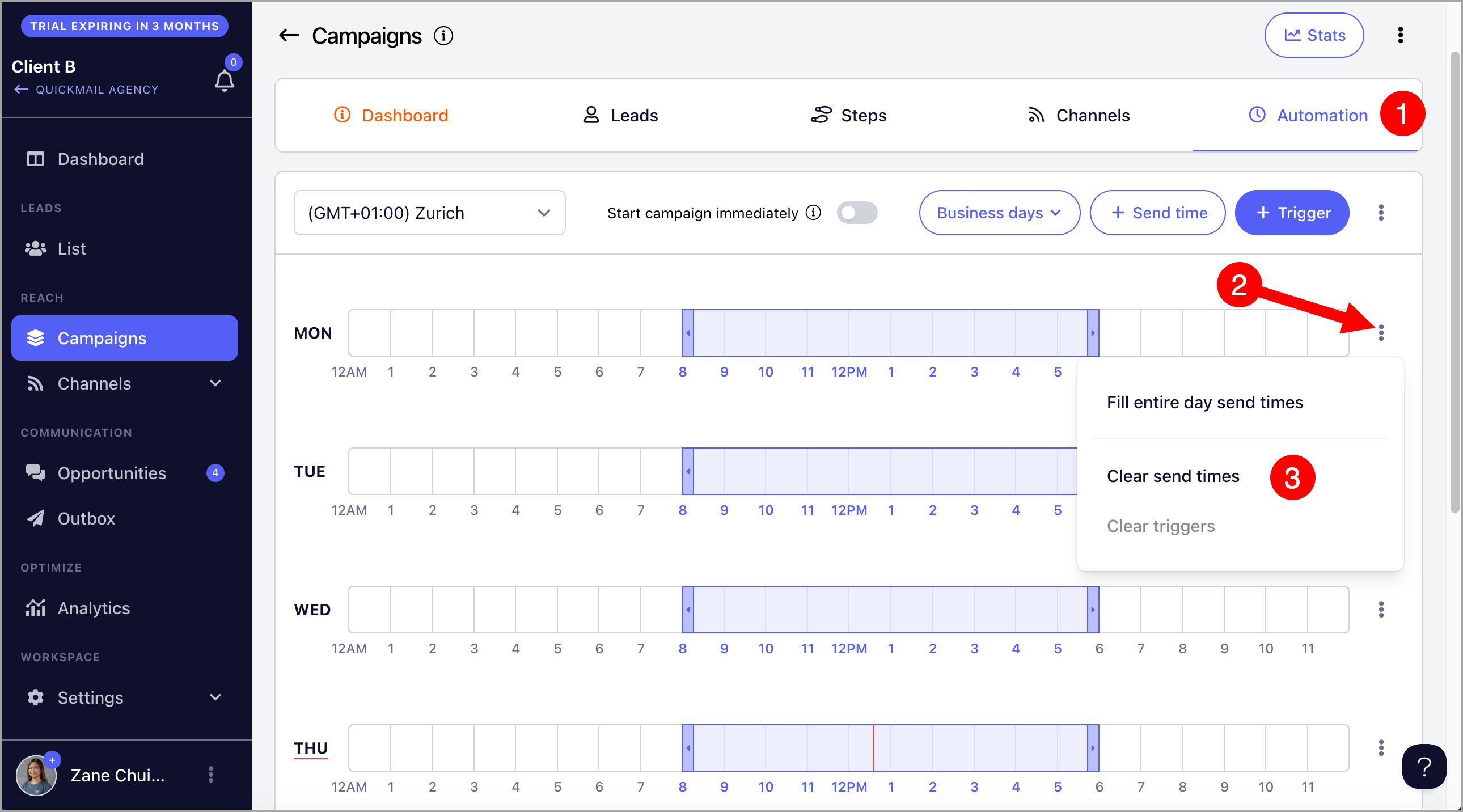Grab Monday send window left handle
1463x812 pixels.
point(688,333)
